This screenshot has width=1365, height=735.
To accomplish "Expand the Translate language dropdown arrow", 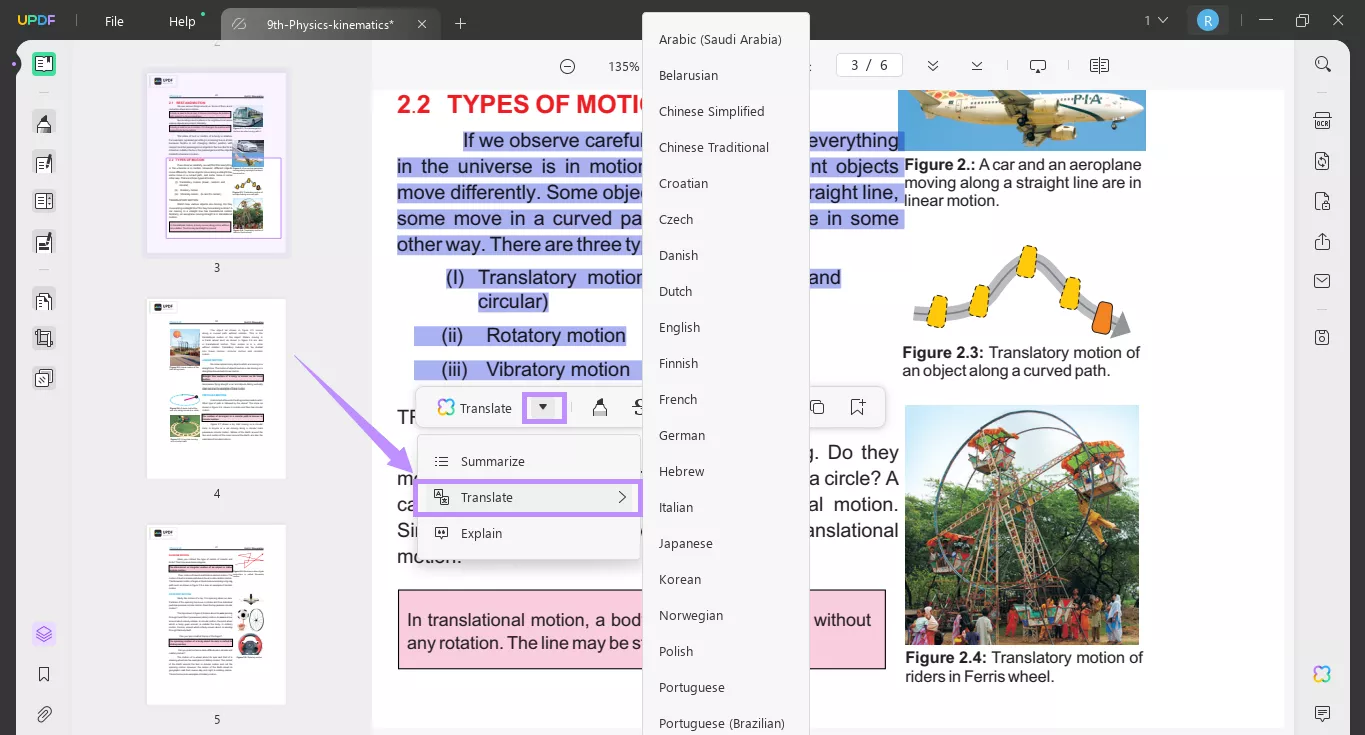I will pos(544,407).
